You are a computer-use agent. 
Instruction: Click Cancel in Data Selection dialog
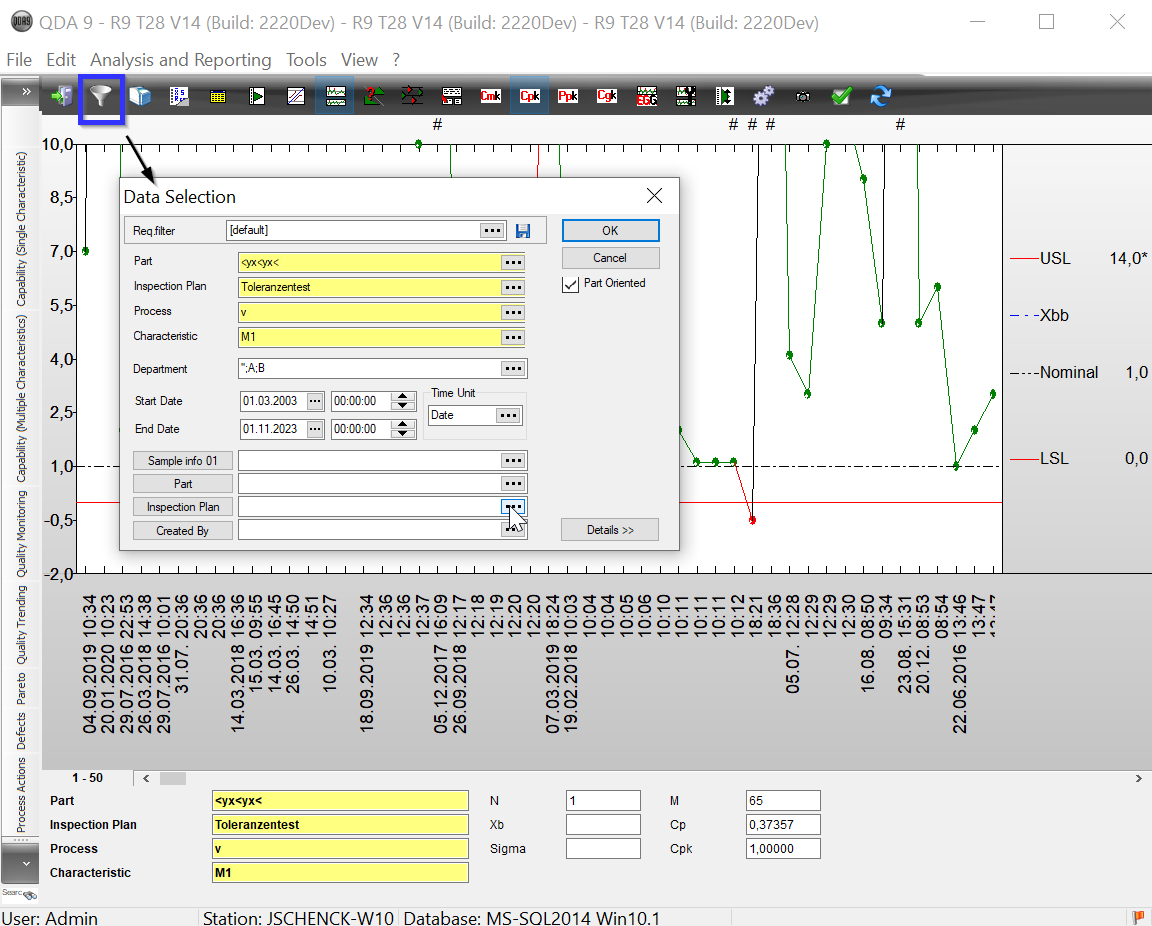pos(610,258)
